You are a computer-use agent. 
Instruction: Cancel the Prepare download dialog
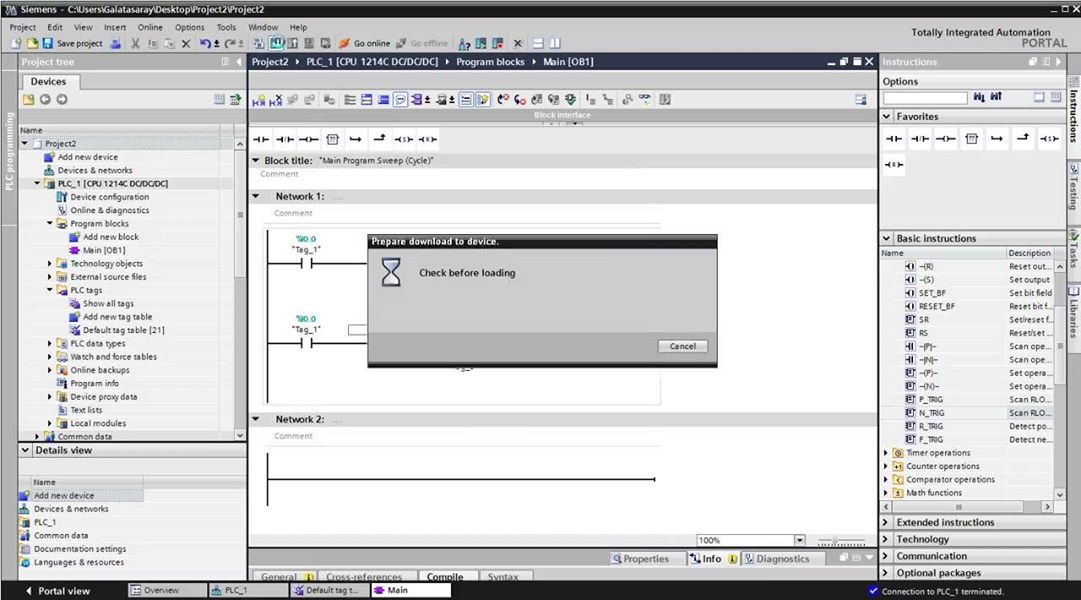[683, 346]
